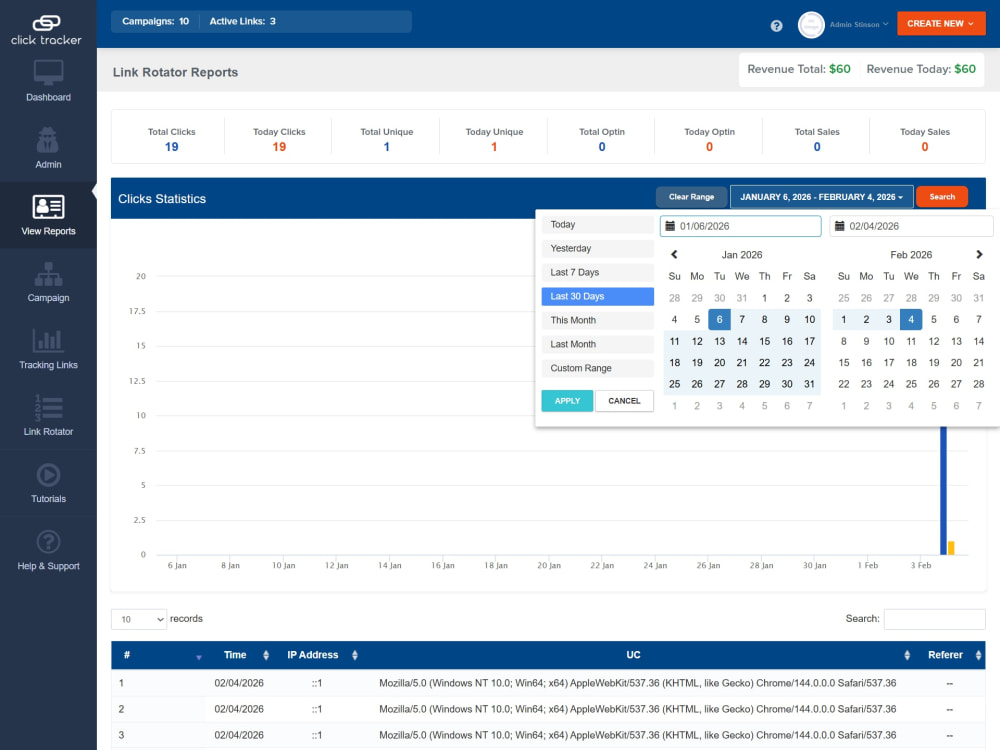Click Campaigns: 10 in header

tap(156, 21)
